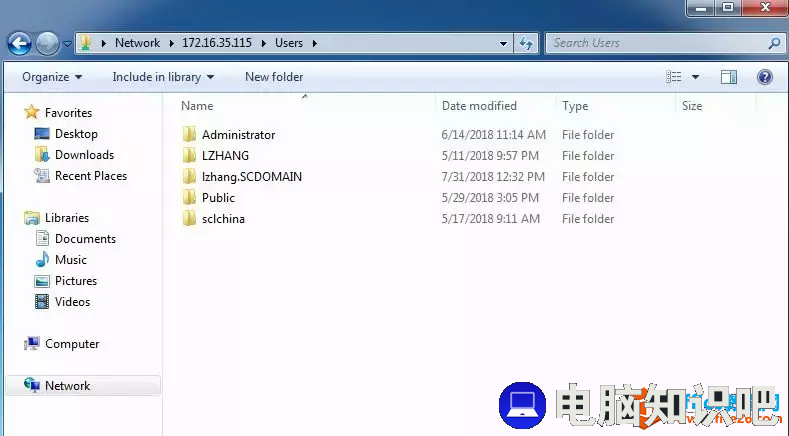
Task: Click the refresh button beside address bar
Action: pos(527,43)
